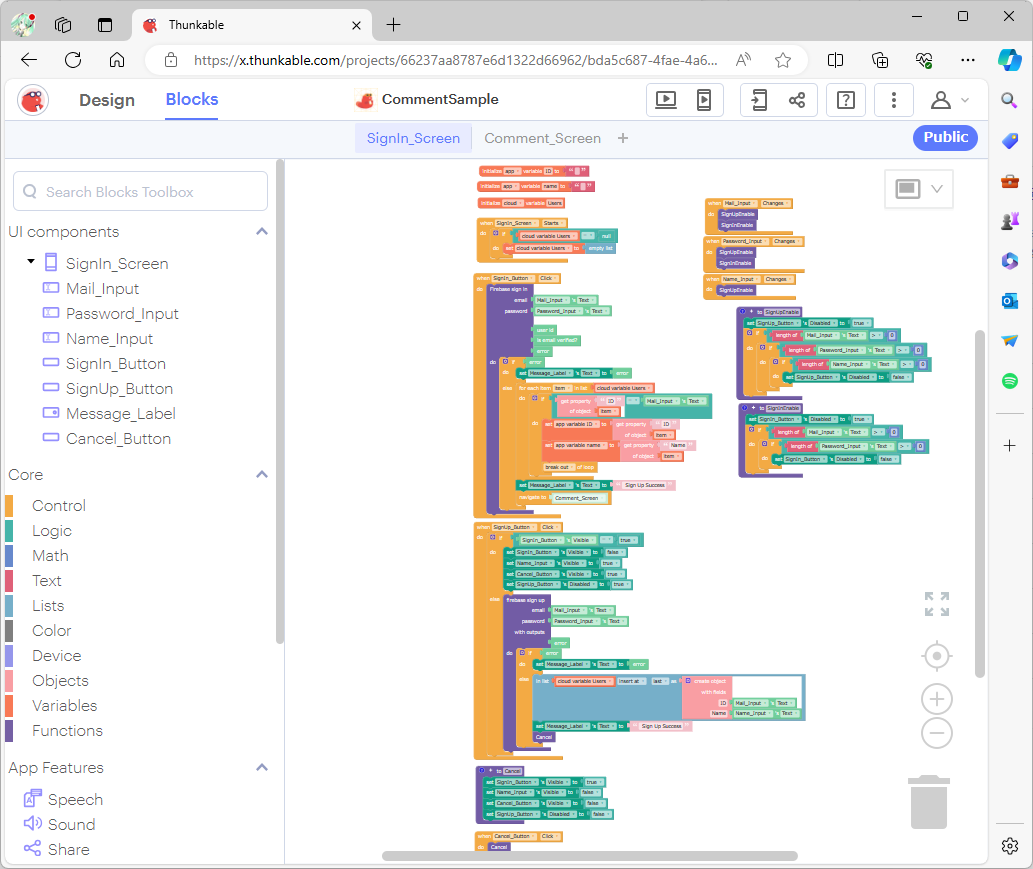
Task: Center the workspace with the target icon
Action: (x=937, y=656)
